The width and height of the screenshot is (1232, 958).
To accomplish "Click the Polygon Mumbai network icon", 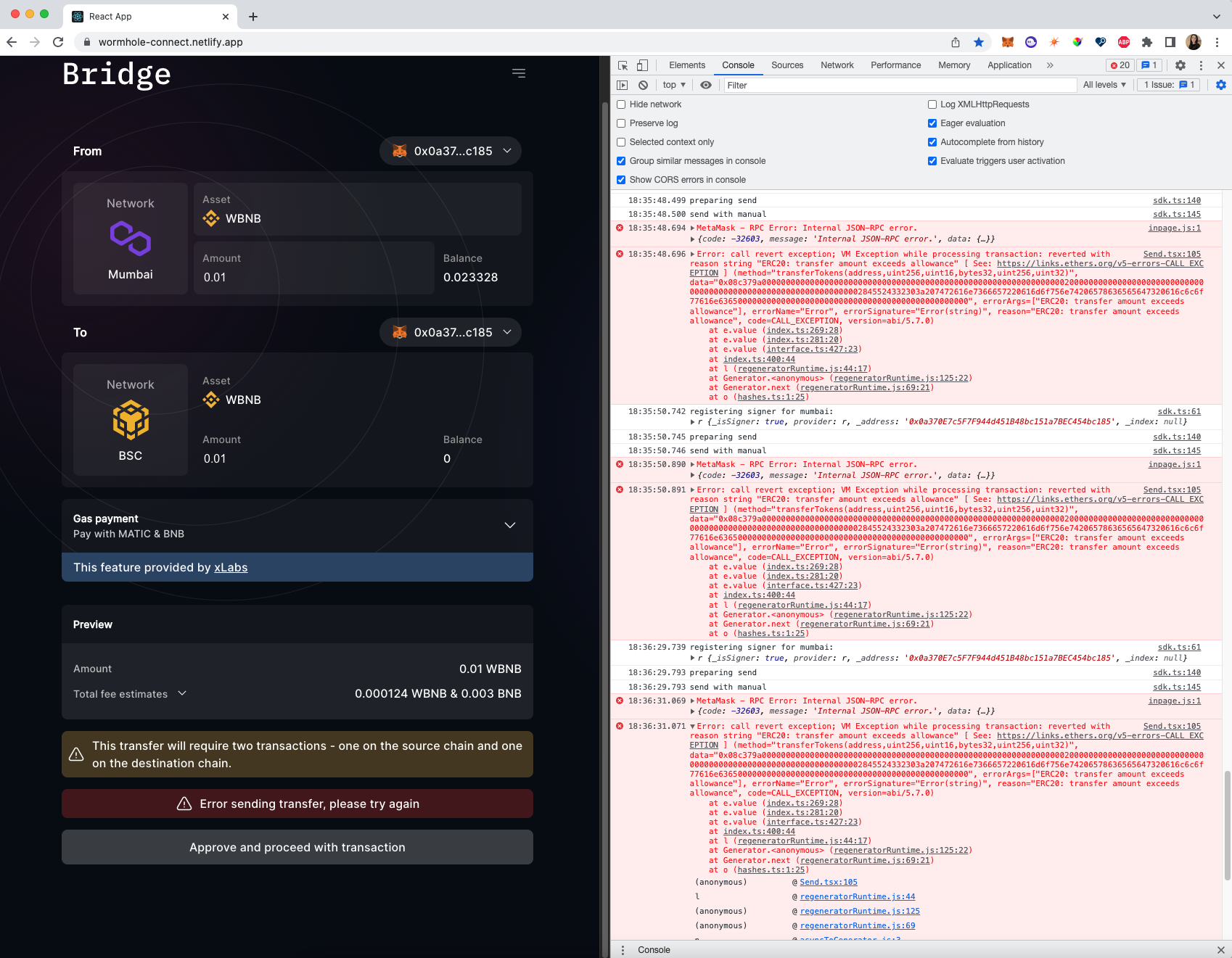I will tap(130, 239).
